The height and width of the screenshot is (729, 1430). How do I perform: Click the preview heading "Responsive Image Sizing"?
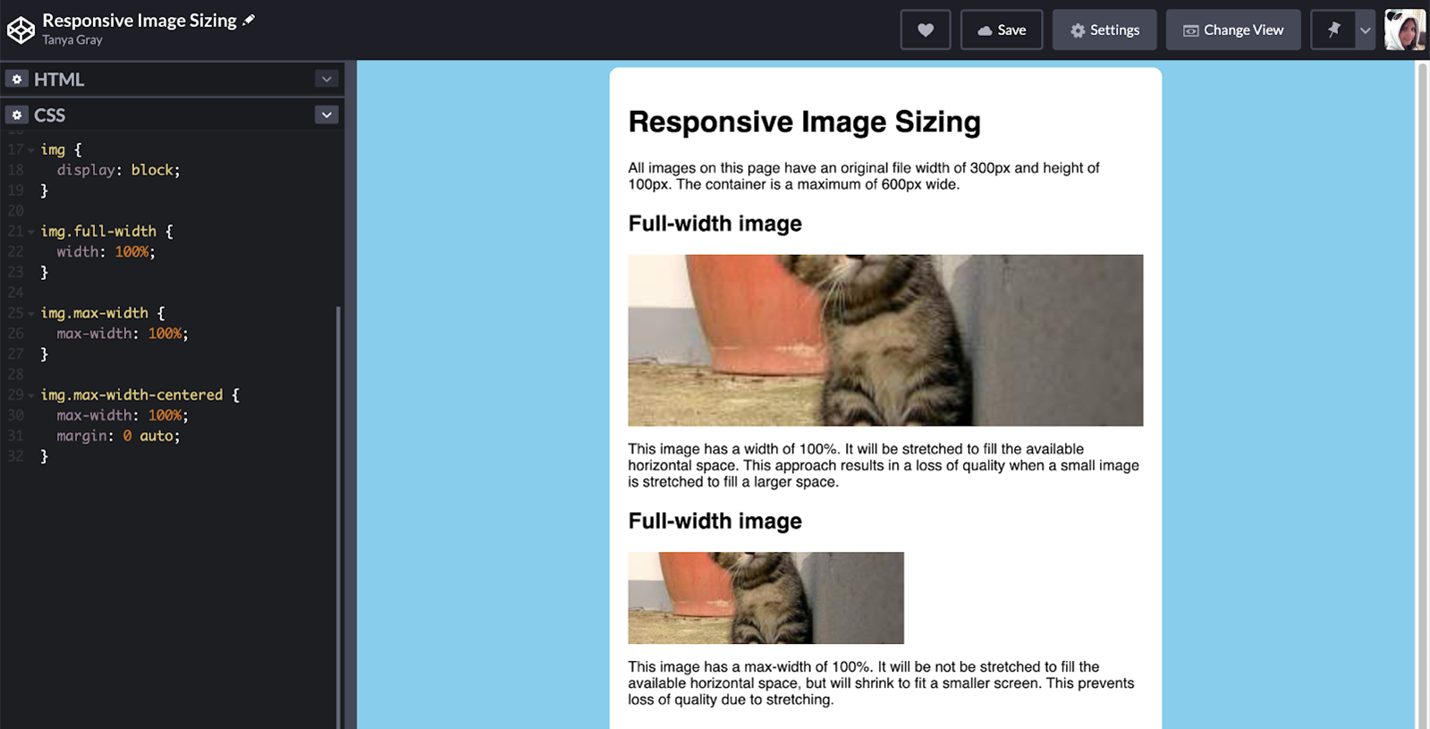(x=804, y=122)
